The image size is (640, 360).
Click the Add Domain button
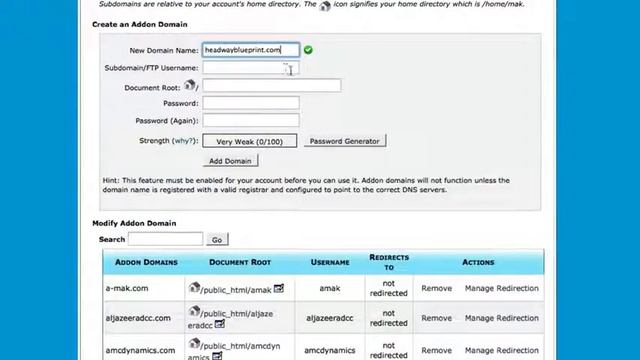(230, 161)
